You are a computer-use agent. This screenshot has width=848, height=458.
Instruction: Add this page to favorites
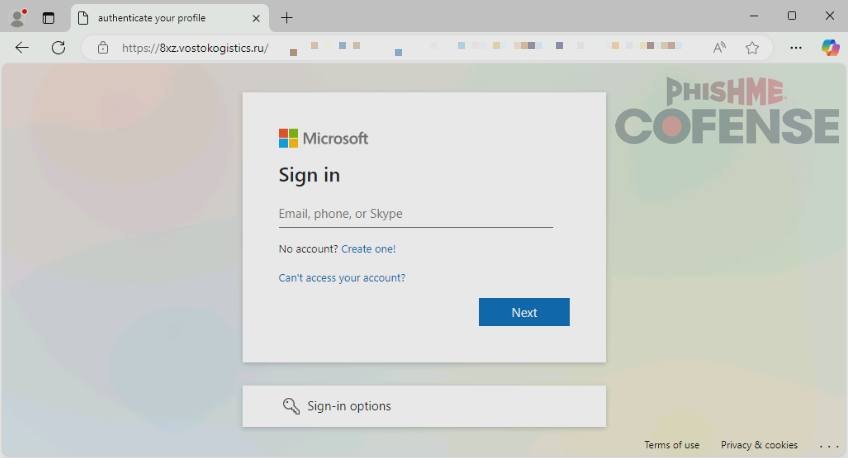point(752,47)
